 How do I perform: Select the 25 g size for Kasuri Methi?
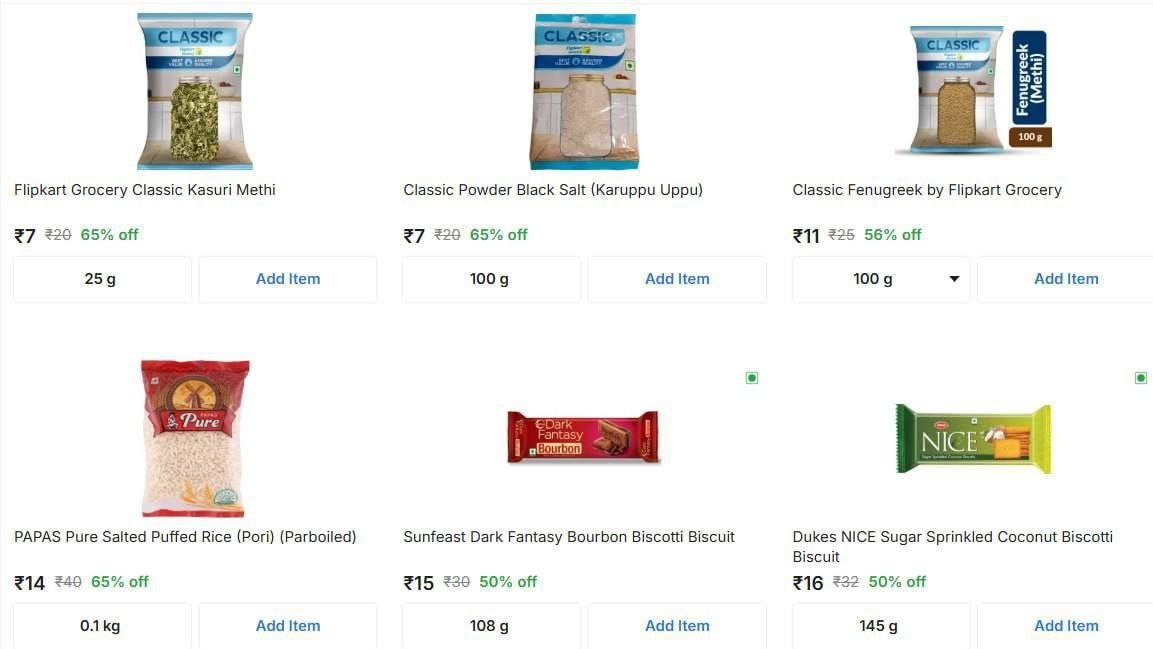tap(101, 279)
